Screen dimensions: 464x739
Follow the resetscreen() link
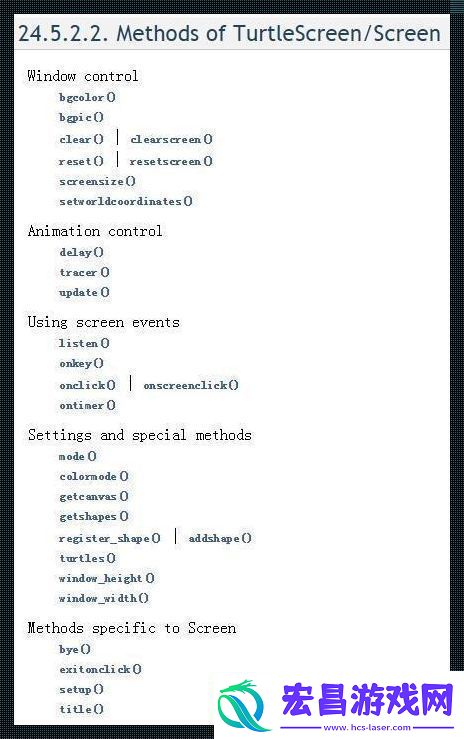click(171, 162)
